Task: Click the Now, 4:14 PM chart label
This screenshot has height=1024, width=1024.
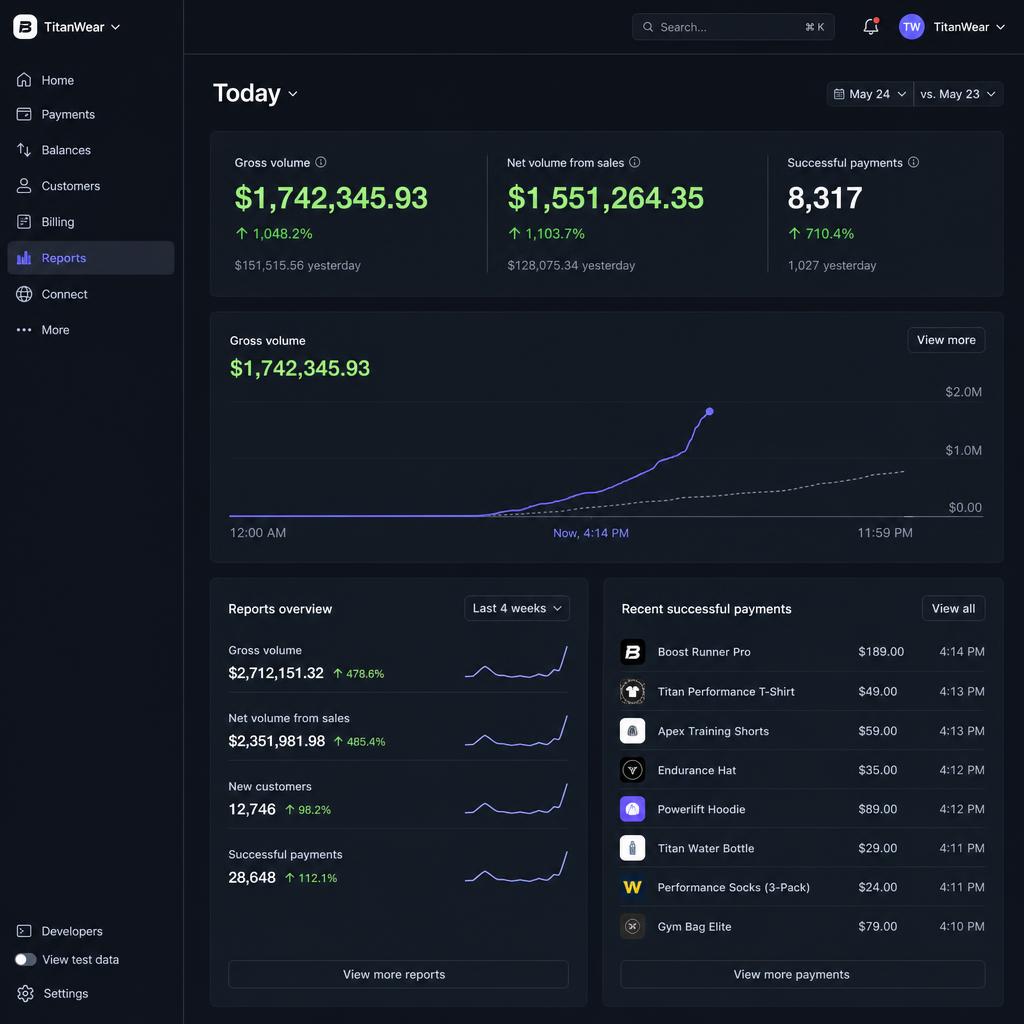Action: (590, 533)
